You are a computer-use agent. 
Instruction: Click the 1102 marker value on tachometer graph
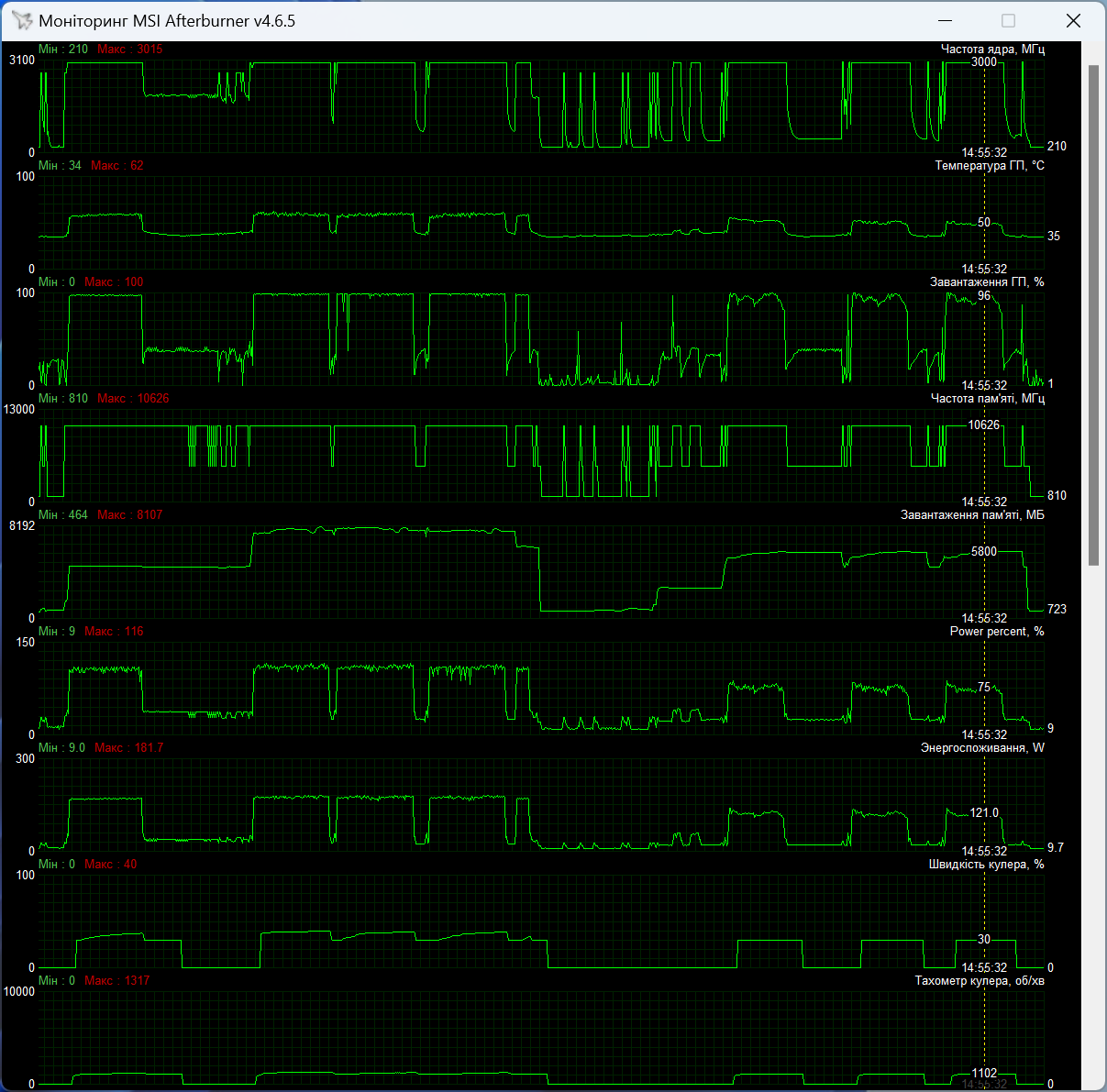click(984, 1074)
